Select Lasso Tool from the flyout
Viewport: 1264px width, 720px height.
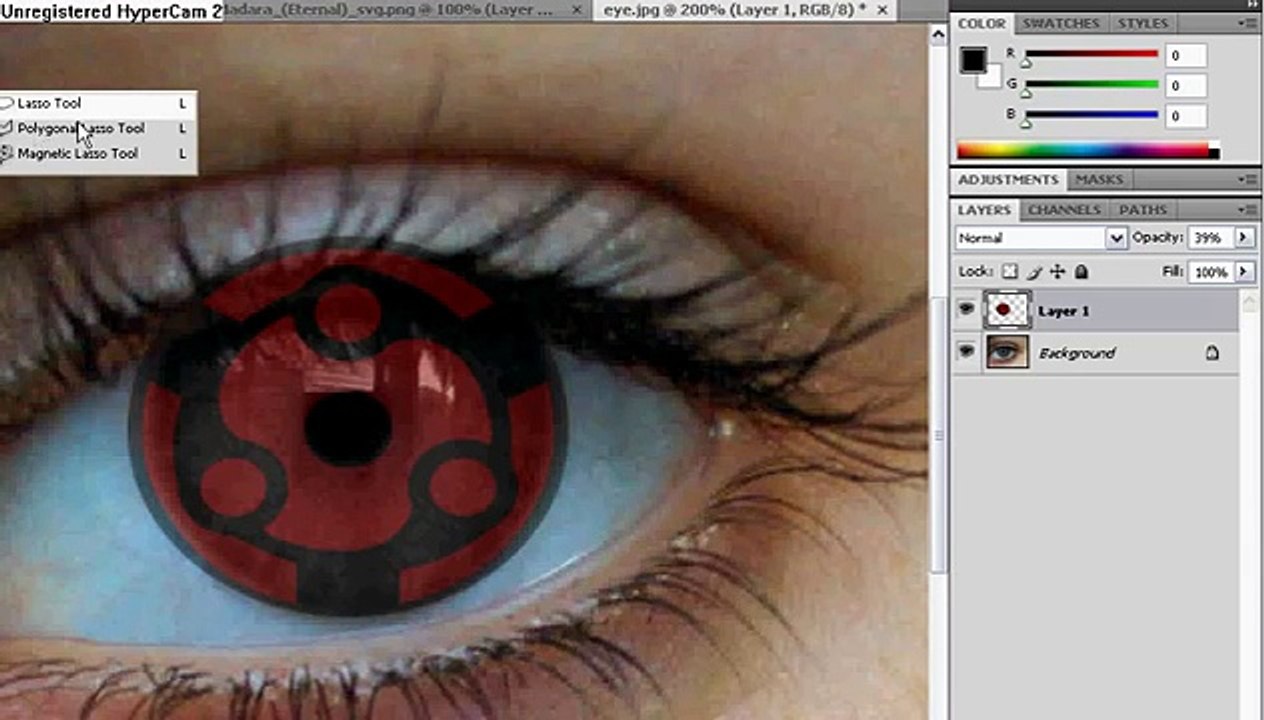click(97, 103)
